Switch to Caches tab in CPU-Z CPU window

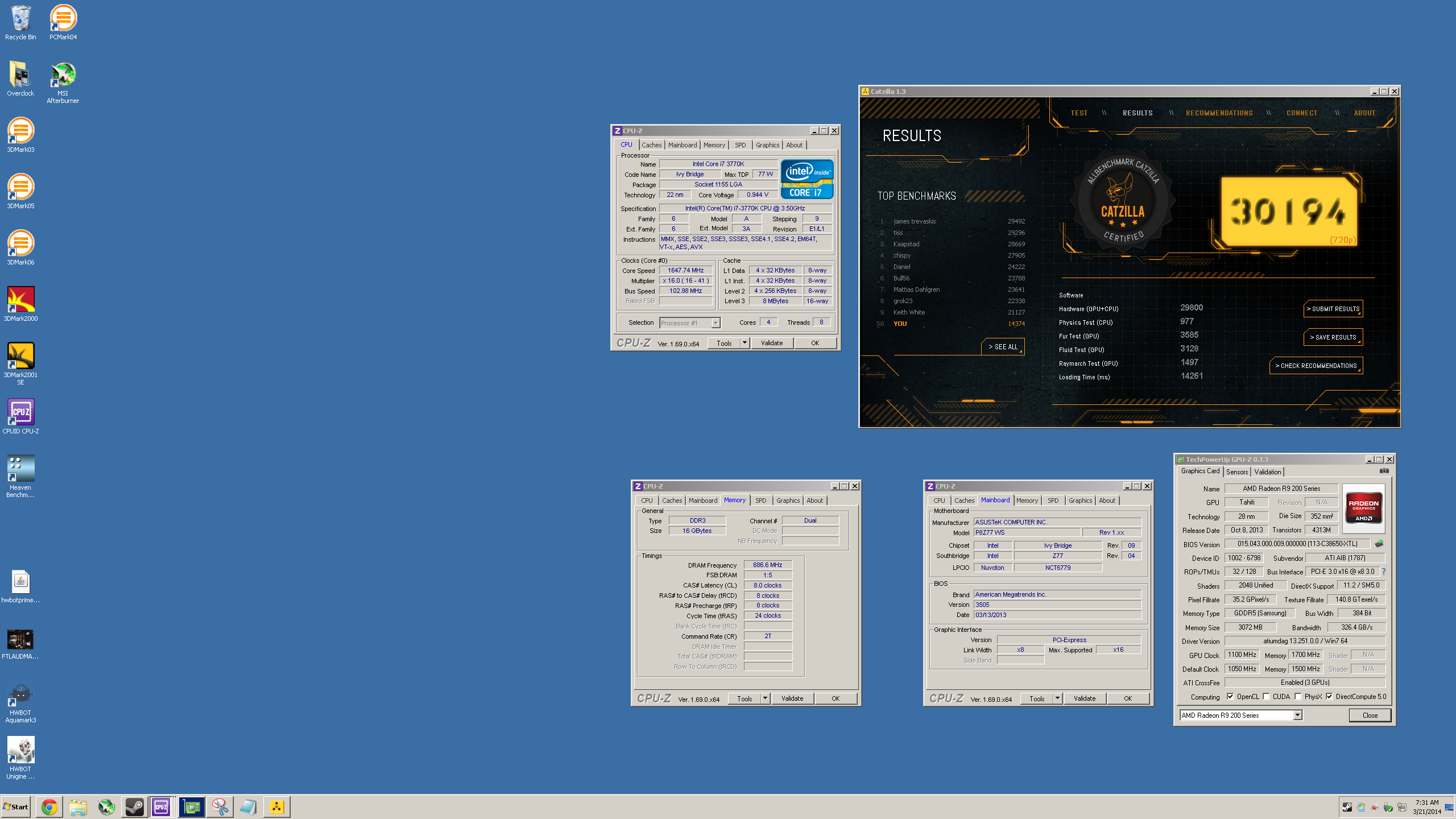pyautogui.click(x=651, y=145)
